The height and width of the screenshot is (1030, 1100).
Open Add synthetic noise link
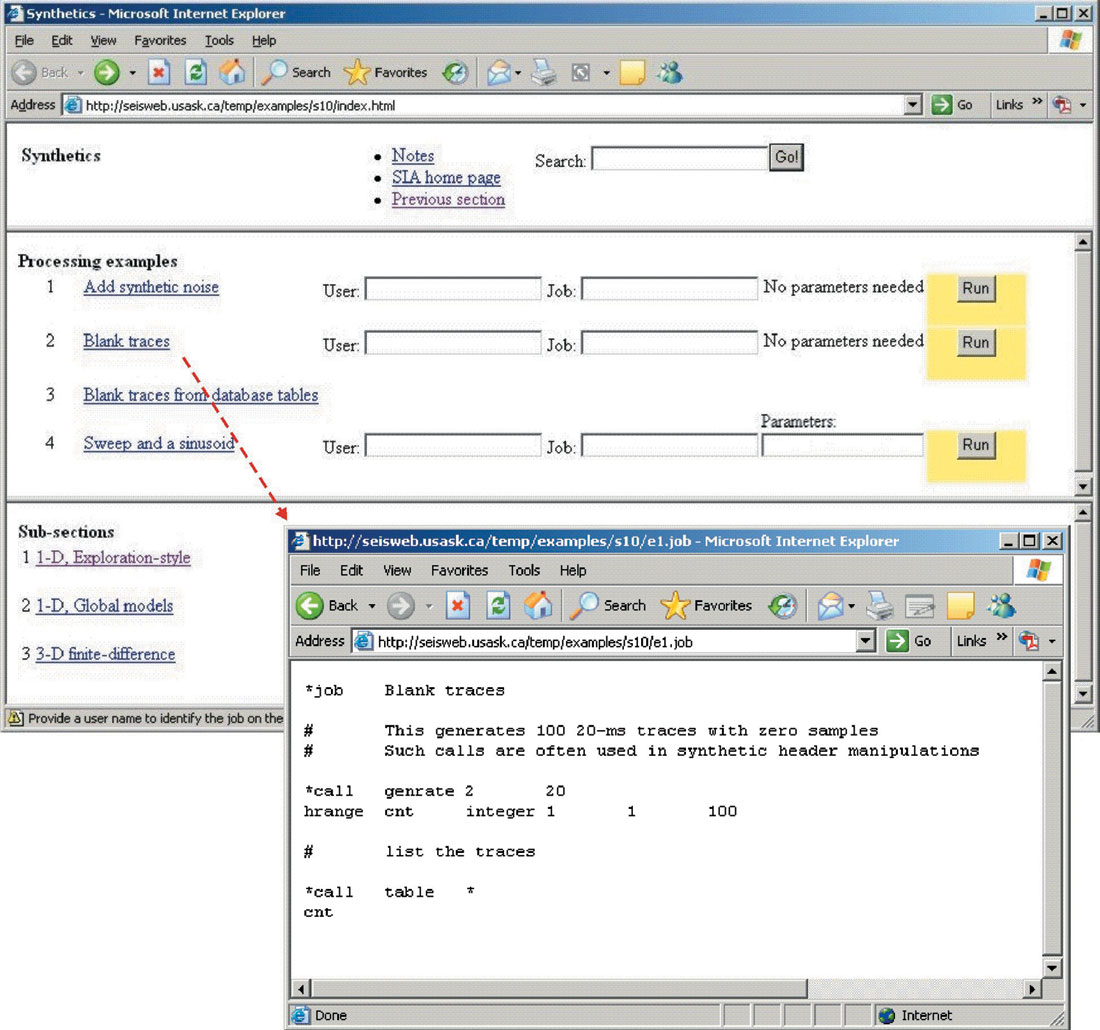tap(151, 287)
